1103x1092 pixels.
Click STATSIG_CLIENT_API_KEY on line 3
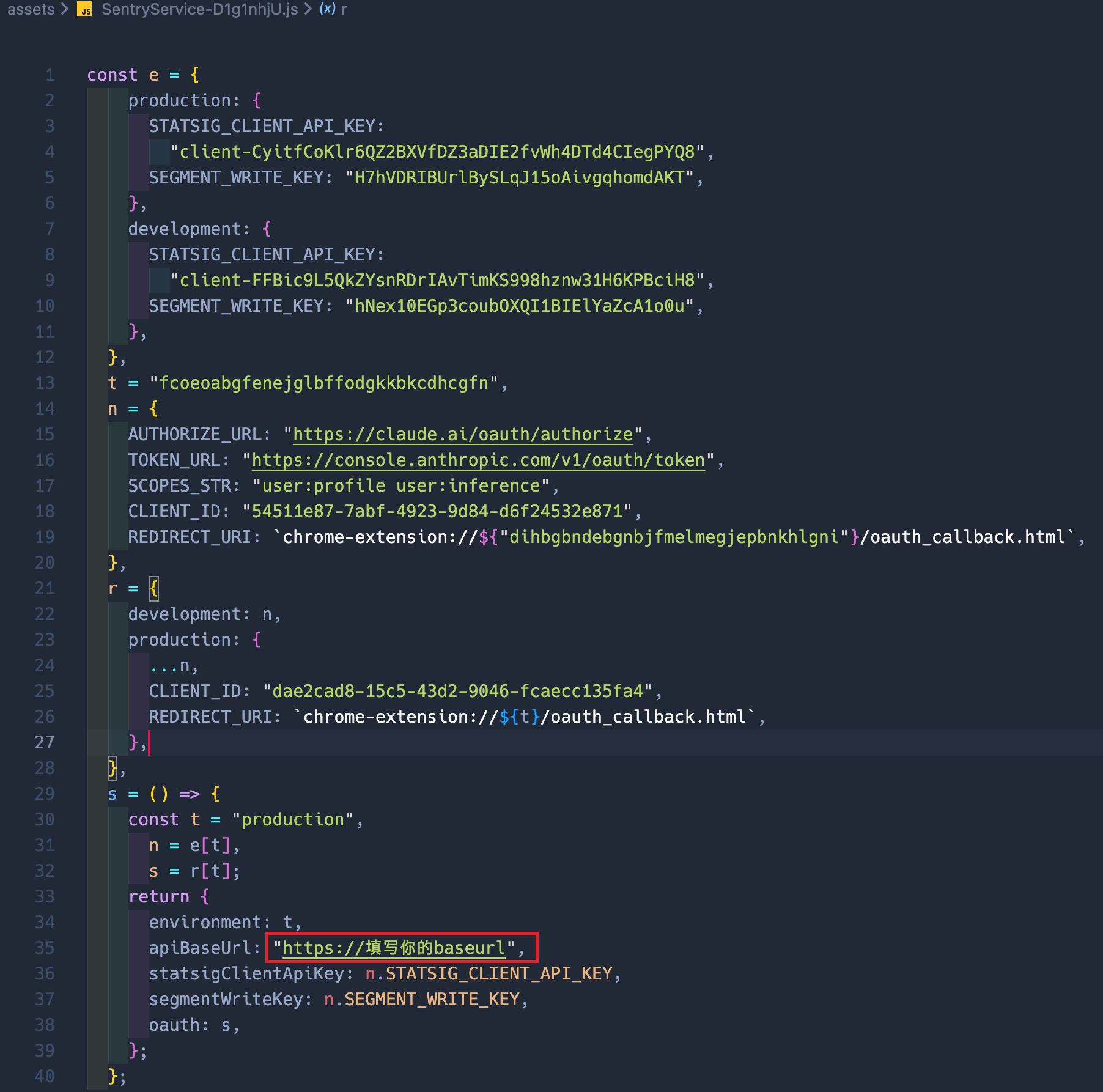click(x=262, y=126)
